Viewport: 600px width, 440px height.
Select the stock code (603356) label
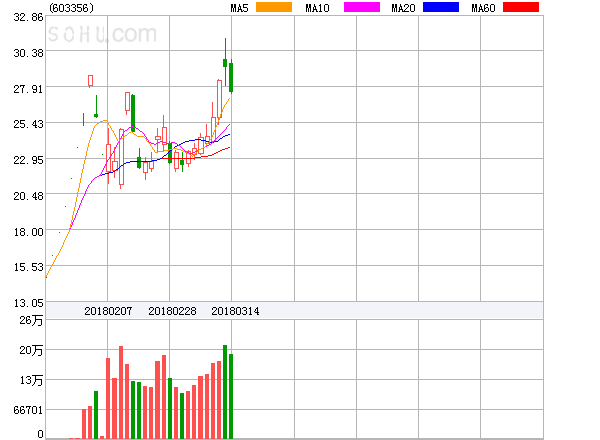click(72, 8)
